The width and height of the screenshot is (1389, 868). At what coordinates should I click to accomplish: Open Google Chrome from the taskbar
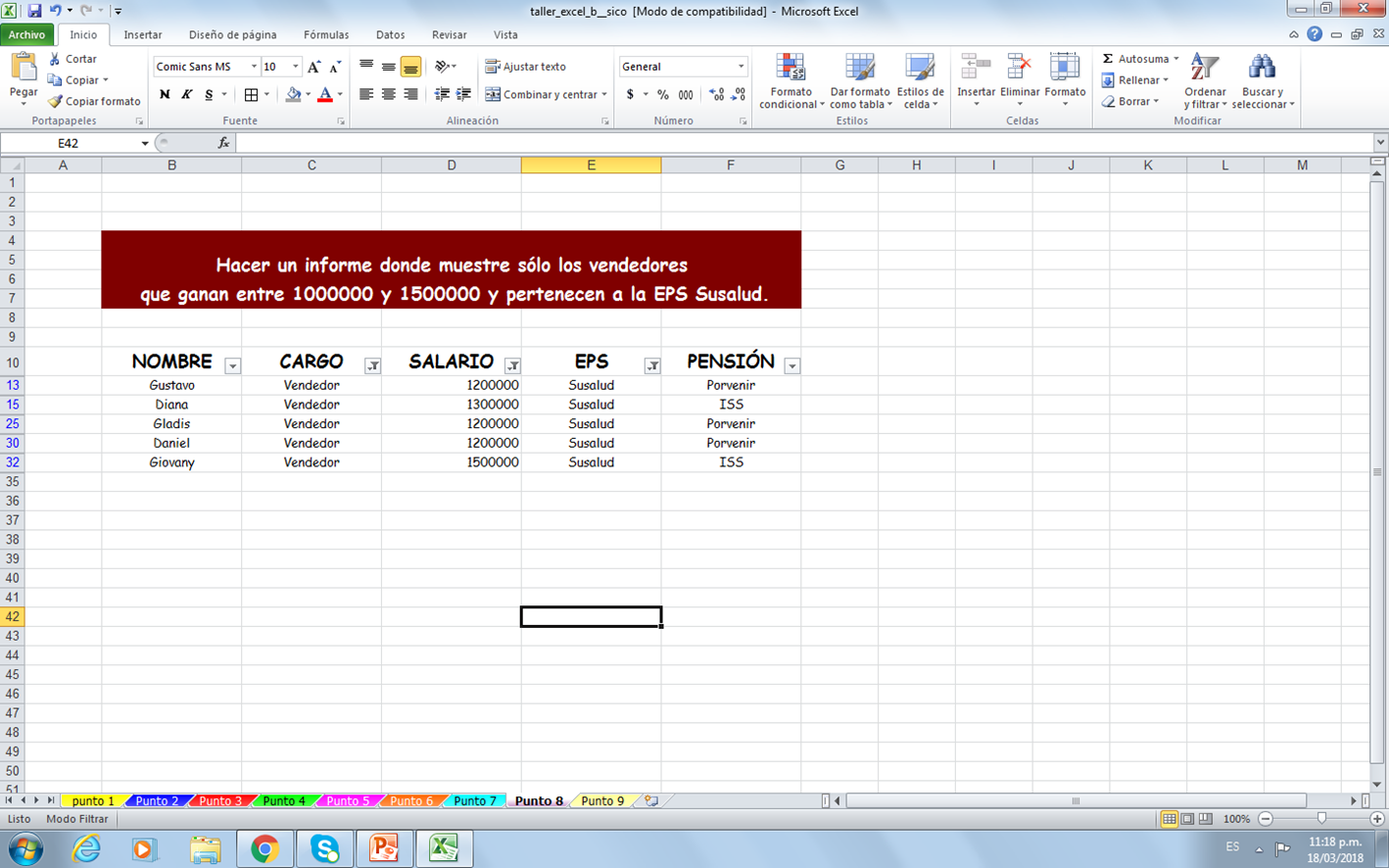(x=264, y=848)
